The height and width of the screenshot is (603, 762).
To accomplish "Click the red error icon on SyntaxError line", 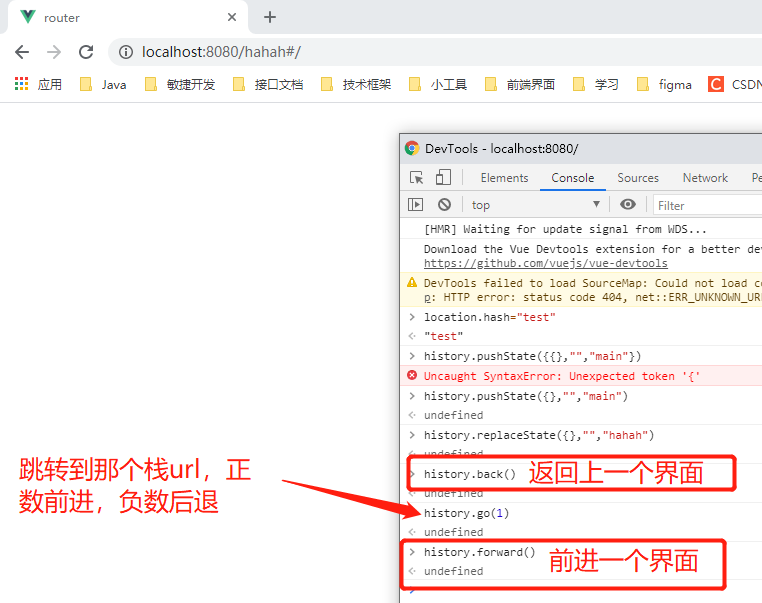I will coord(412,375).
